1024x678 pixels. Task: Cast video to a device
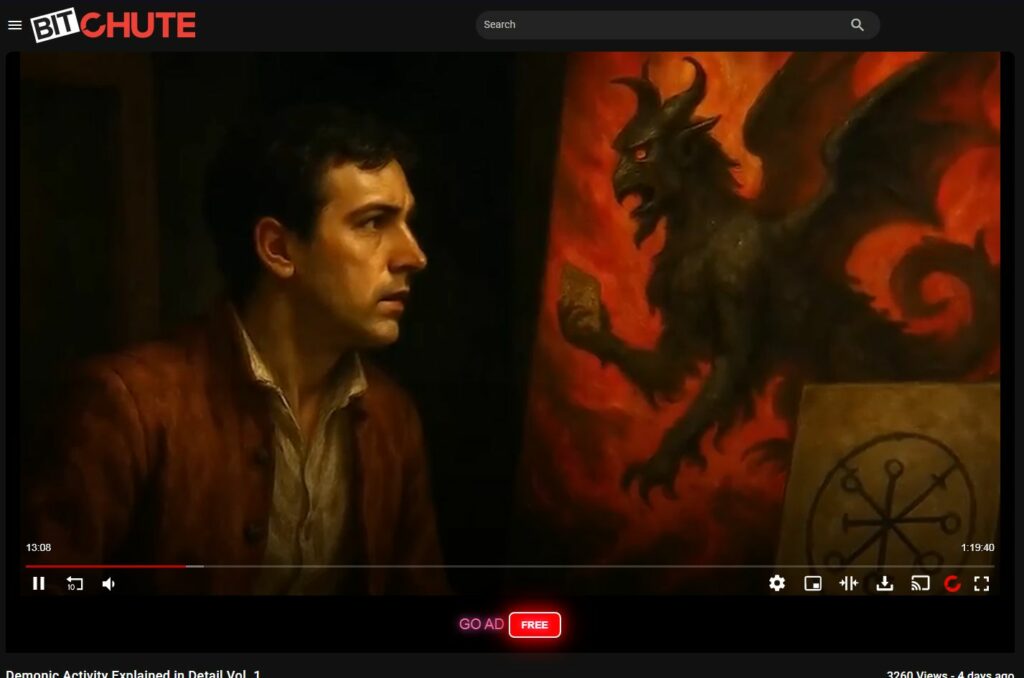tap(920, 583)
